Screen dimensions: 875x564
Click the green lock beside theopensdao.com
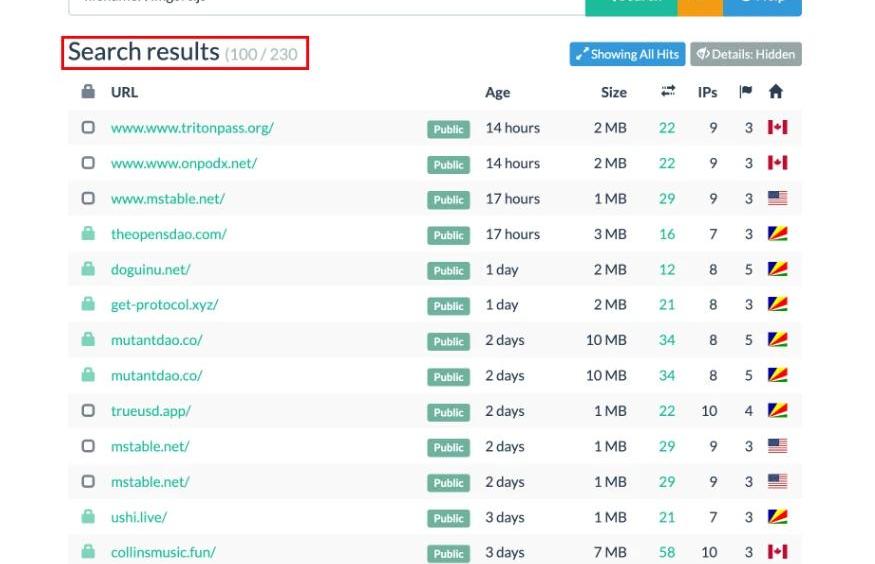(88, 234)
